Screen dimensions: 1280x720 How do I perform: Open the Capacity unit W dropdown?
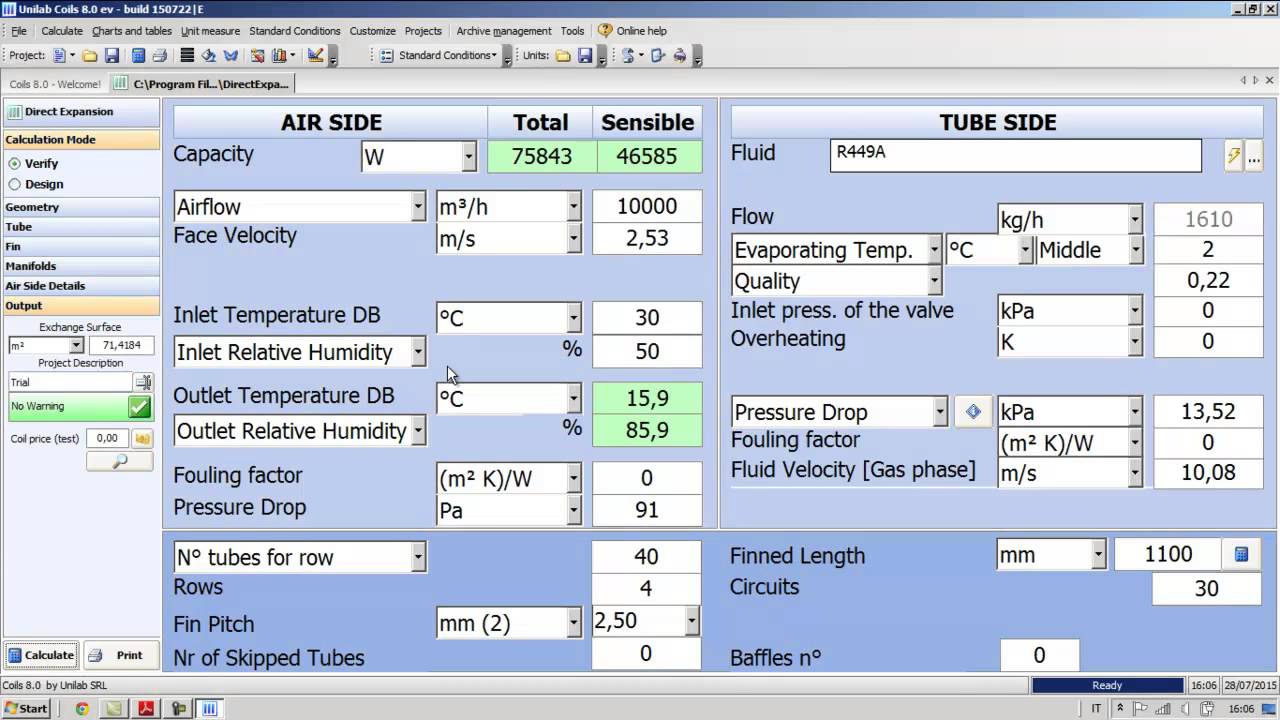pos(468,157)
